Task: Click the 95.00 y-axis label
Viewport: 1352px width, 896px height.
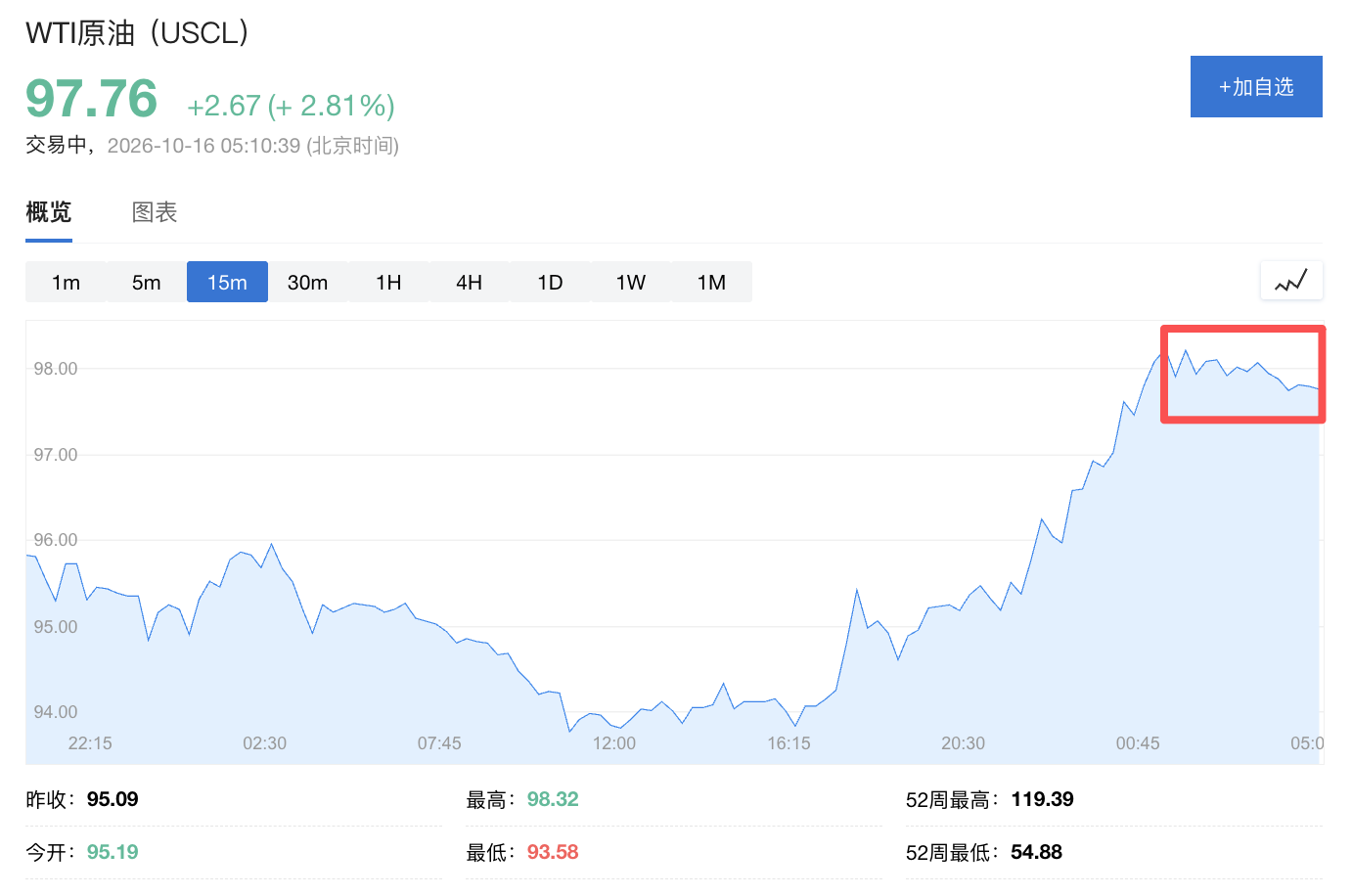Action: coord(56,627)
